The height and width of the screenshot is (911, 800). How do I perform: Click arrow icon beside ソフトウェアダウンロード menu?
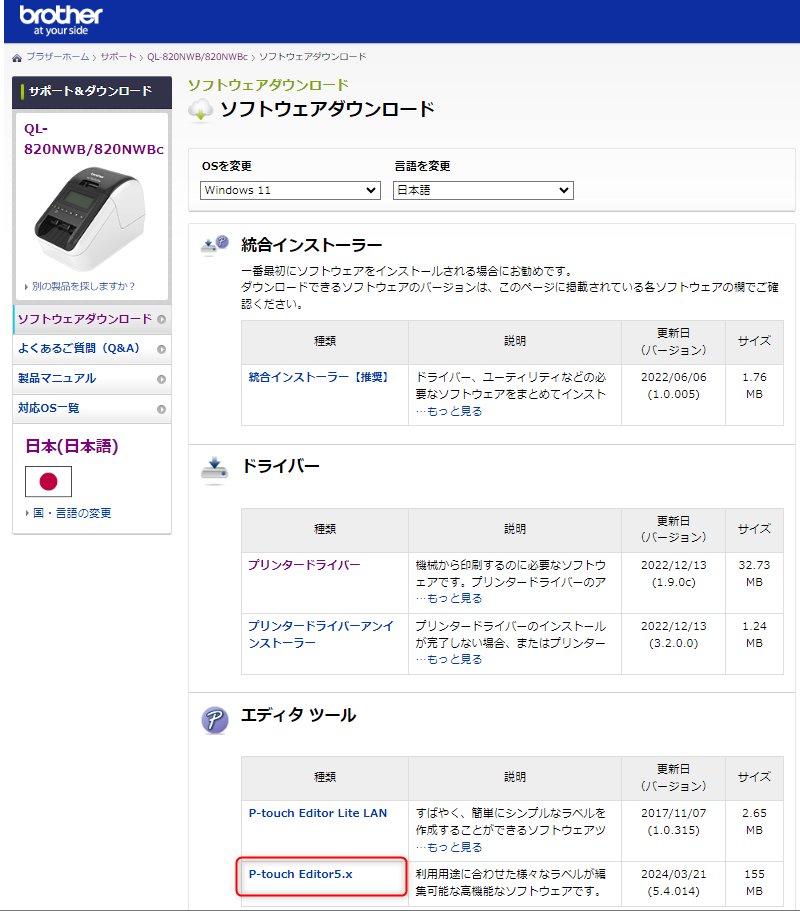[x=162, y=320]
